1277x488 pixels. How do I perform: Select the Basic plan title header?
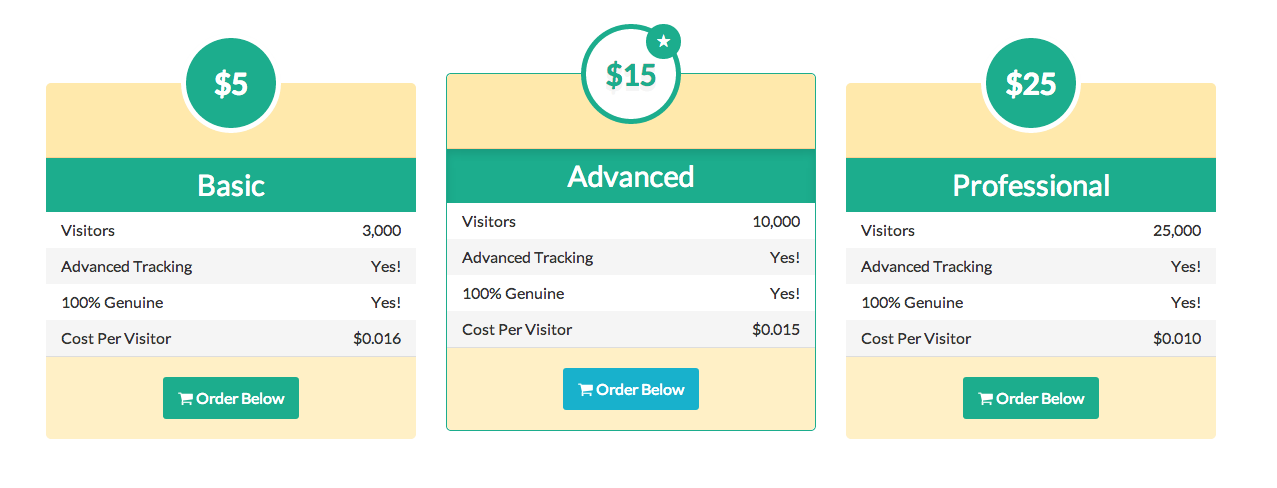[x=231, y=185]
